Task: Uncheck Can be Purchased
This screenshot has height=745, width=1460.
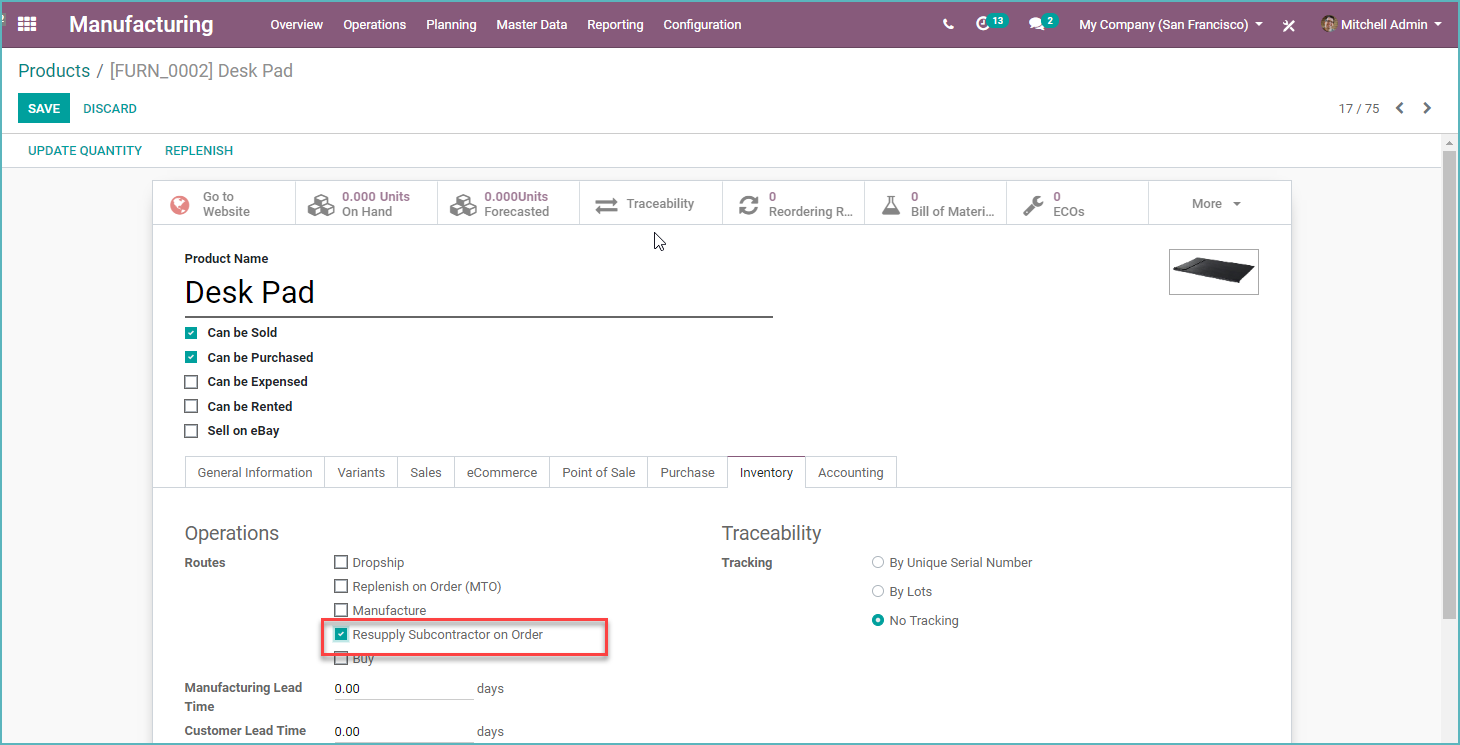Action: [x=191, y=357]
